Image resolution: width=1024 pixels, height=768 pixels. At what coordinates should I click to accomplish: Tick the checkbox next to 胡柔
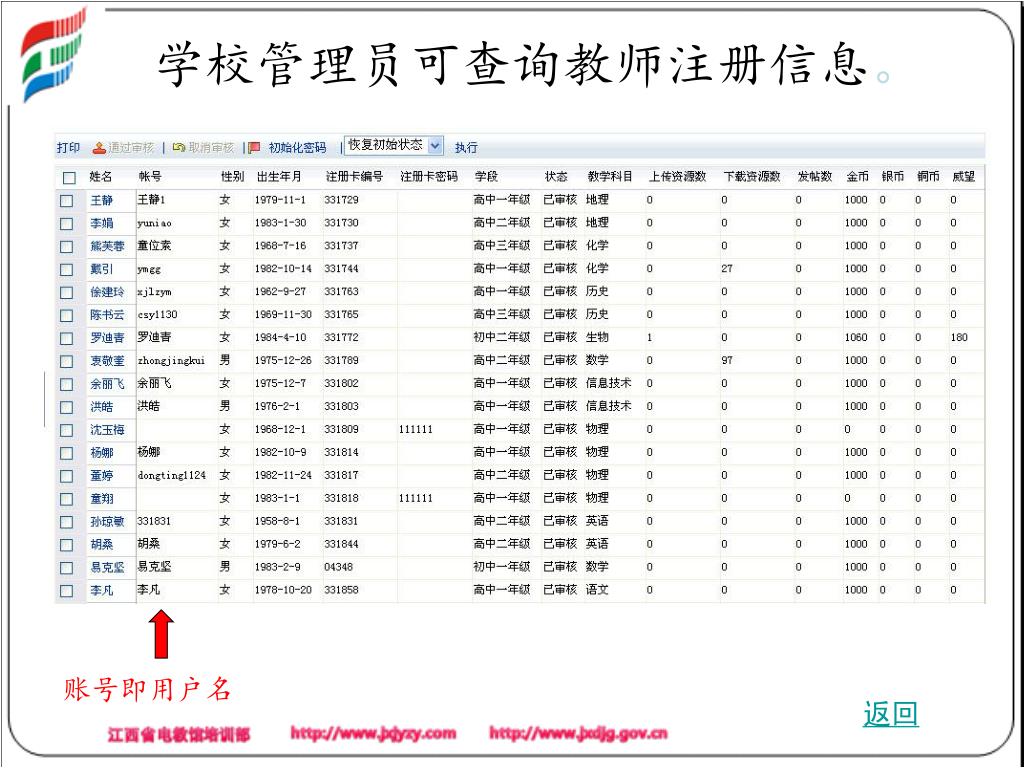coord(67,545)
